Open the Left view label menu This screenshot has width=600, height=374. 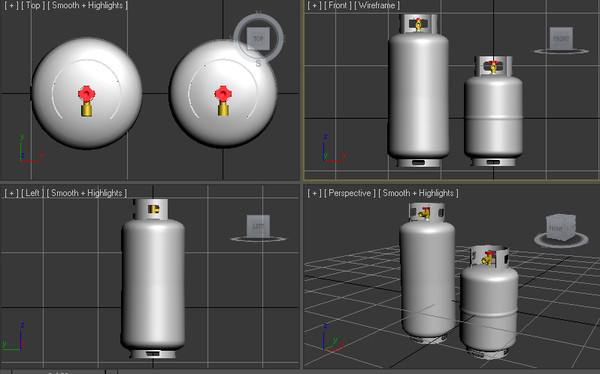pyautogui.click(x=33, y=193)
